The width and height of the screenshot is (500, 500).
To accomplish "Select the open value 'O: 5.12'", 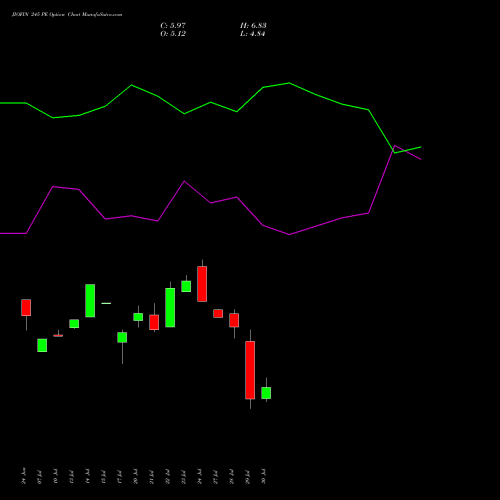I will (173, 34).
